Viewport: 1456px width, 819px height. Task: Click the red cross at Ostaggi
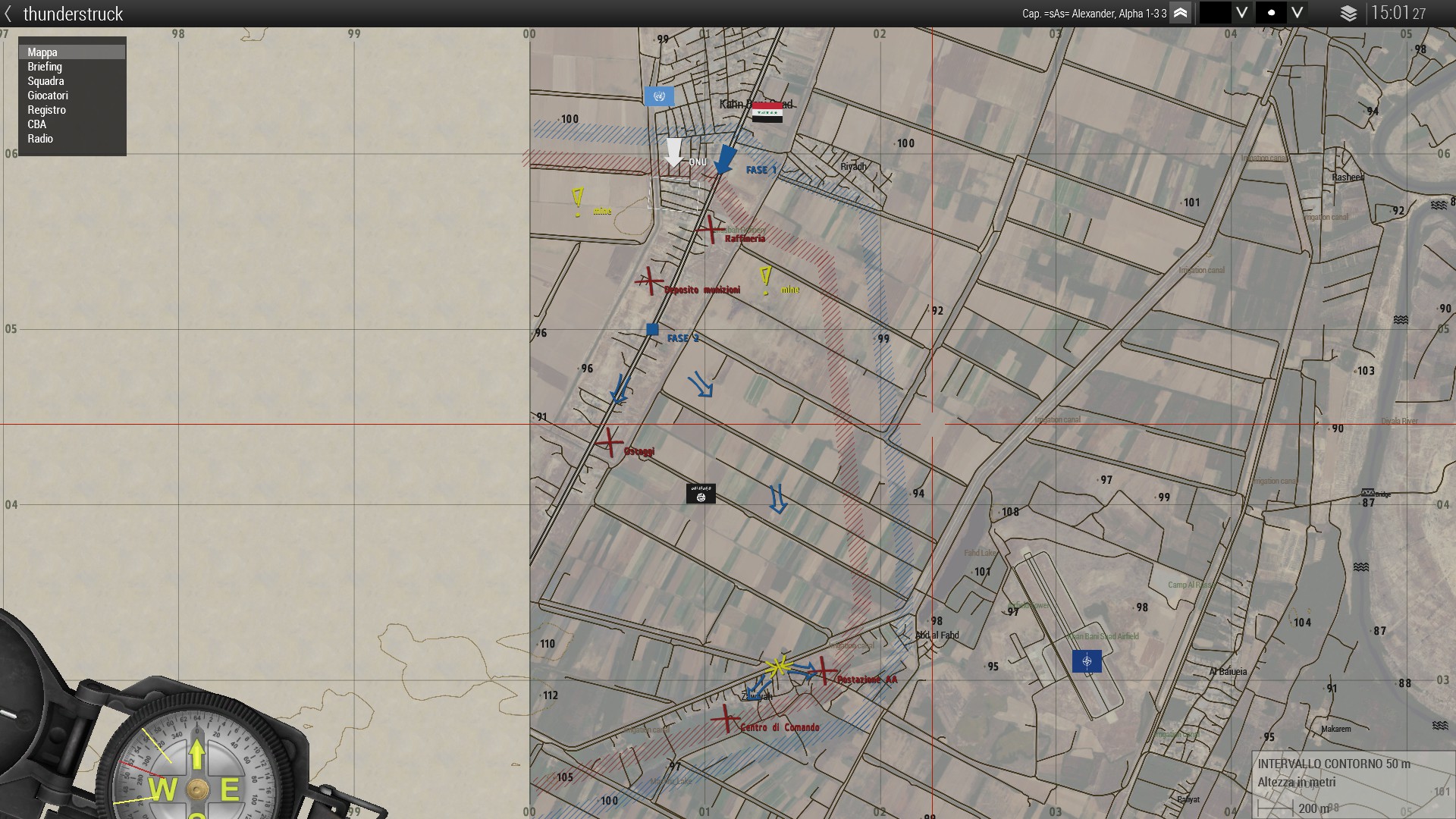[609, 441]
